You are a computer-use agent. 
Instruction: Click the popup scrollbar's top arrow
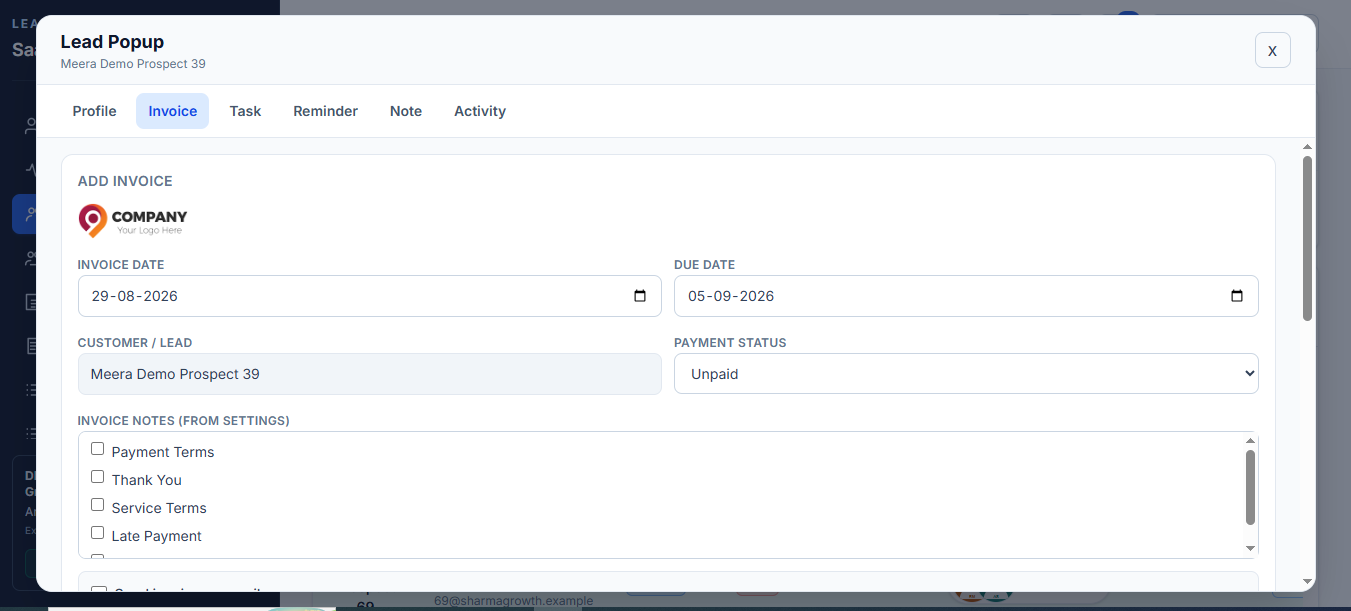coord(1307,147)
